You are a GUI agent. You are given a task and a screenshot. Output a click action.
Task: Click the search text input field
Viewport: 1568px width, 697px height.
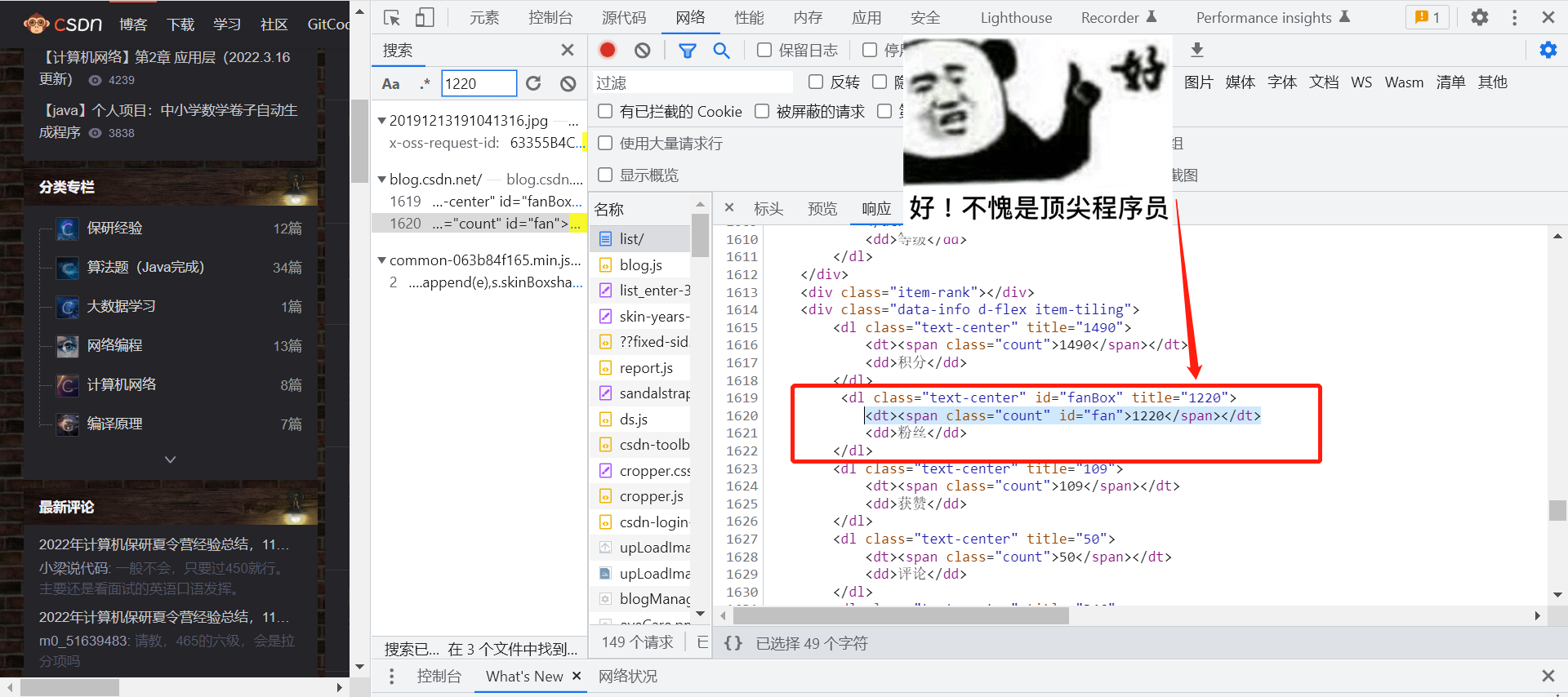(x=479, y=83)
